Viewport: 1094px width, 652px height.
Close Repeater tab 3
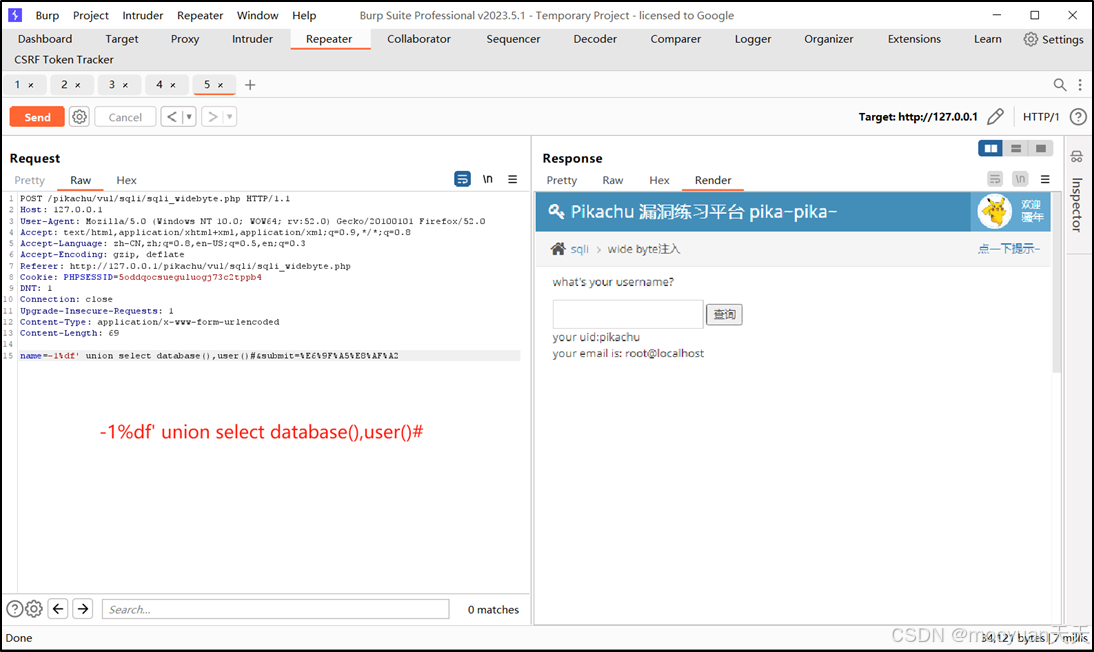pyautogui.click(x=126, y=85)
